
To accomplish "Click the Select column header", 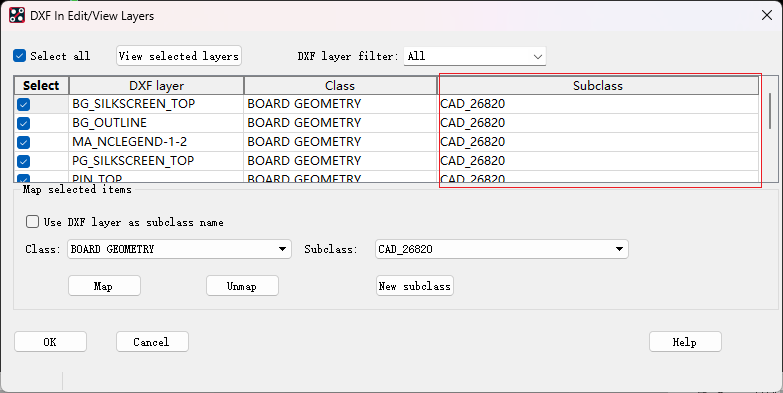I will pos(41,85).
